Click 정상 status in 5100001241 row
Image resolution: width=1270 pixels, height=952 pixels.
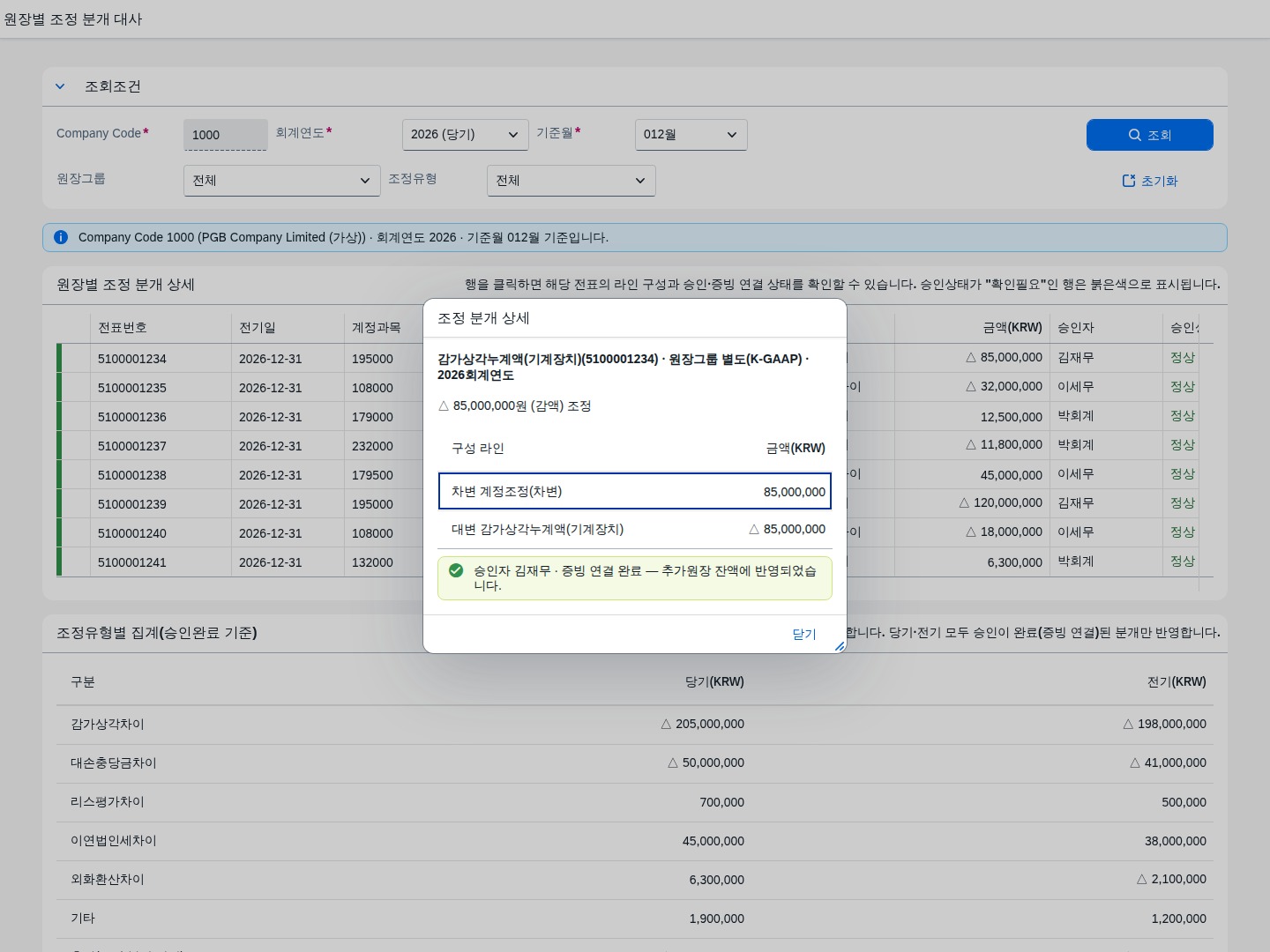[x=1183, y=561]
